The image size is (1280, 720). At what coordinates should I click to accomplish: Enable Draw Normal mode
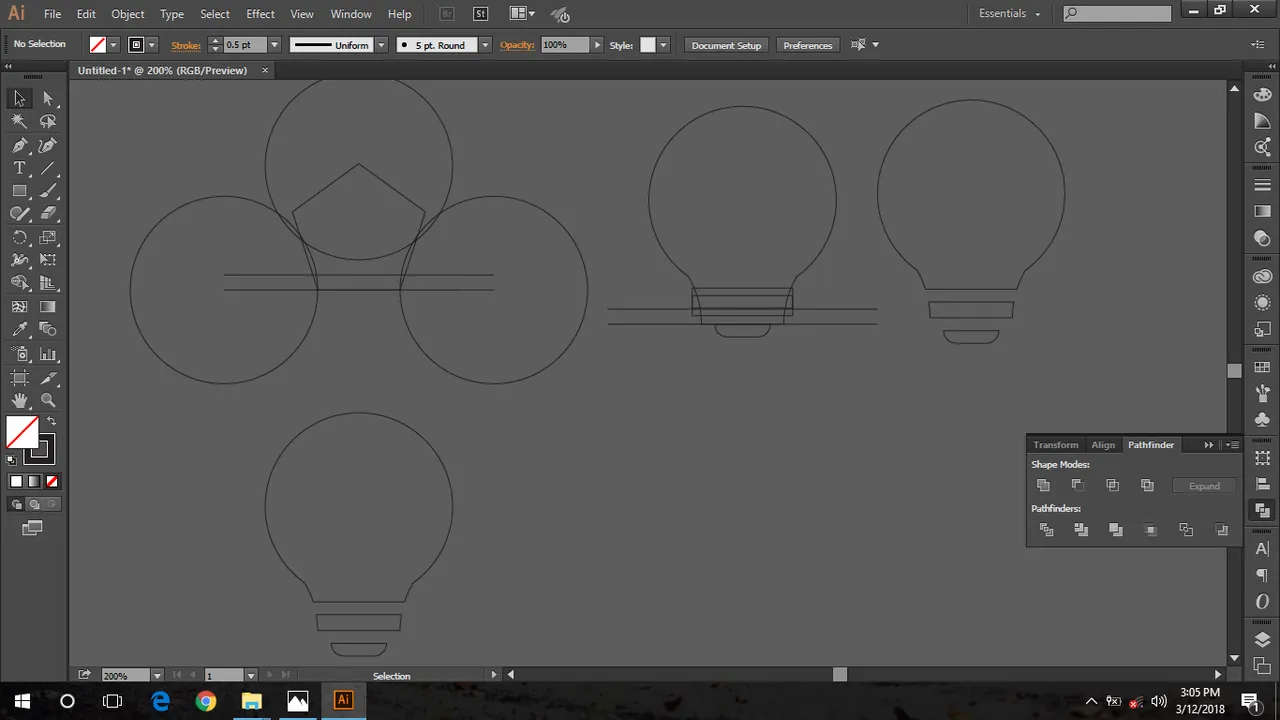[x=17, y=505]
